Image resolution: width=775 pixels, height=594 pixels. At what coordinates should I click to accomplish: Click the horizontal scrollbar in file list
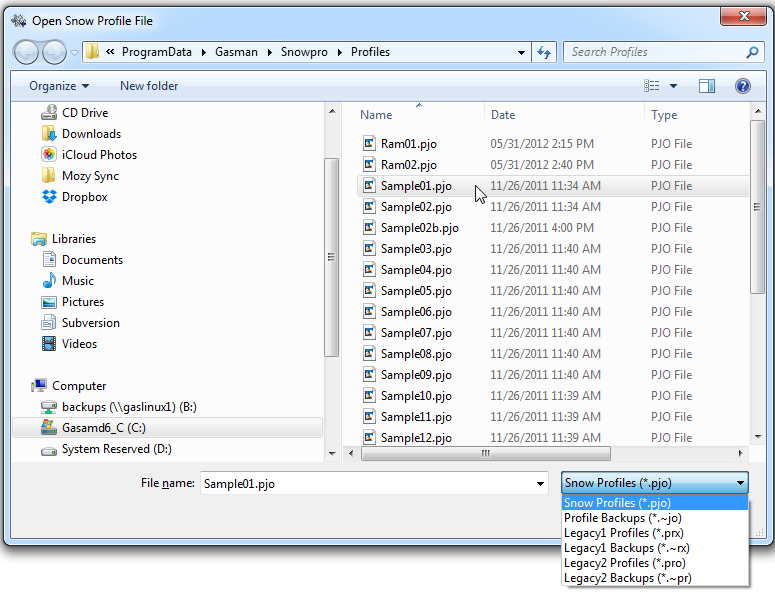pos(486,454)
